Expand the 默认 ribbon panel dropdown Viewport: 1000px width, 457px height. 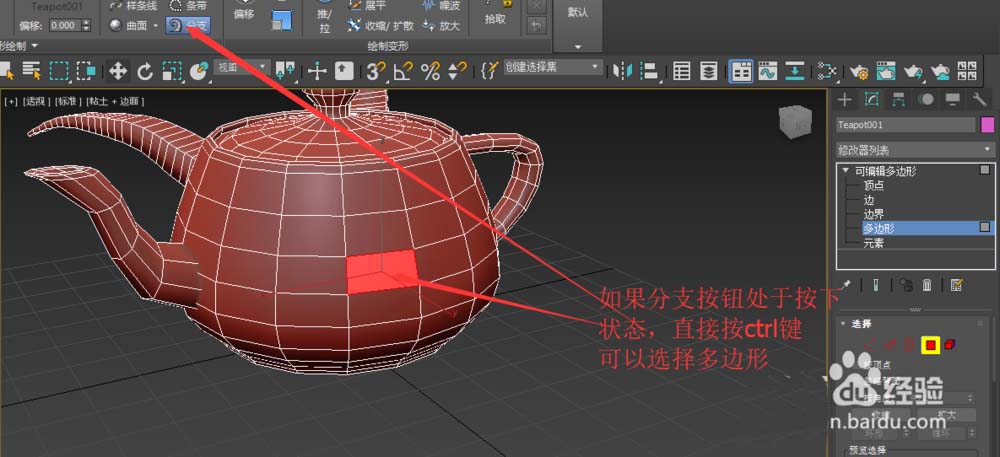[578, 46]
